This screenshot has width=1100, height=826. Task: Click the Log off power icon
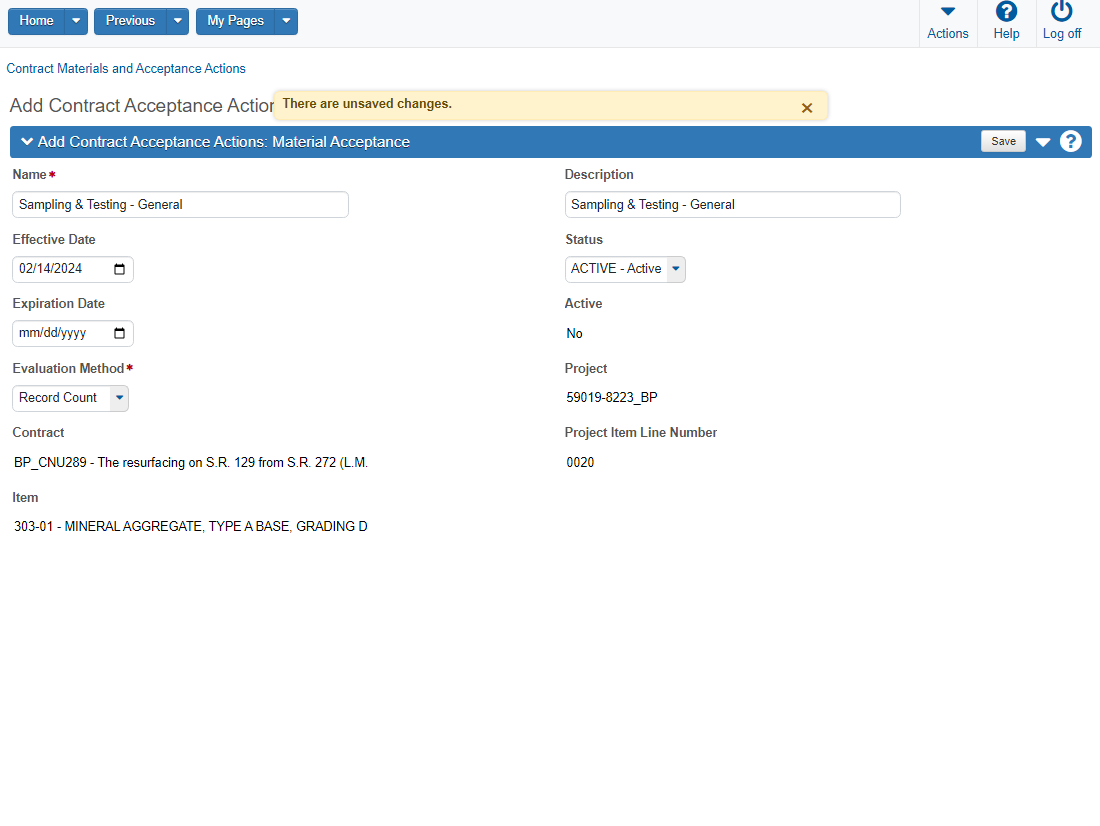[1061, 12]
